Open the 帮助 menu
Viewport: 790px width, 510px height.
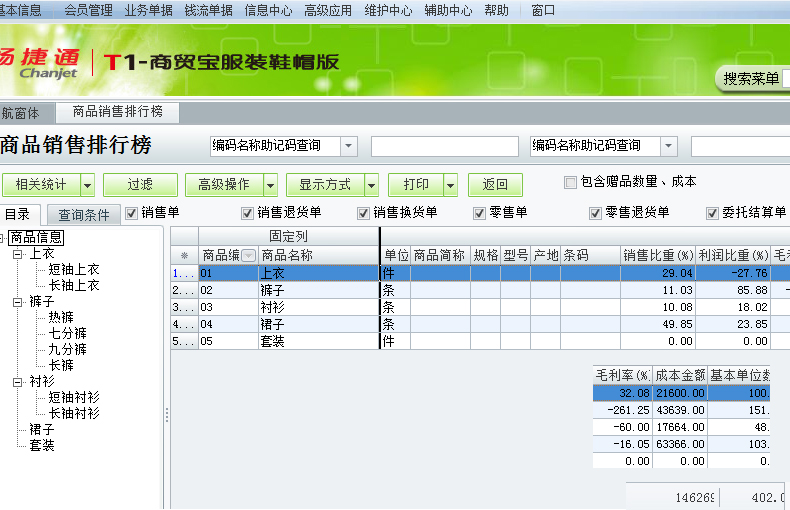[496, 10]
